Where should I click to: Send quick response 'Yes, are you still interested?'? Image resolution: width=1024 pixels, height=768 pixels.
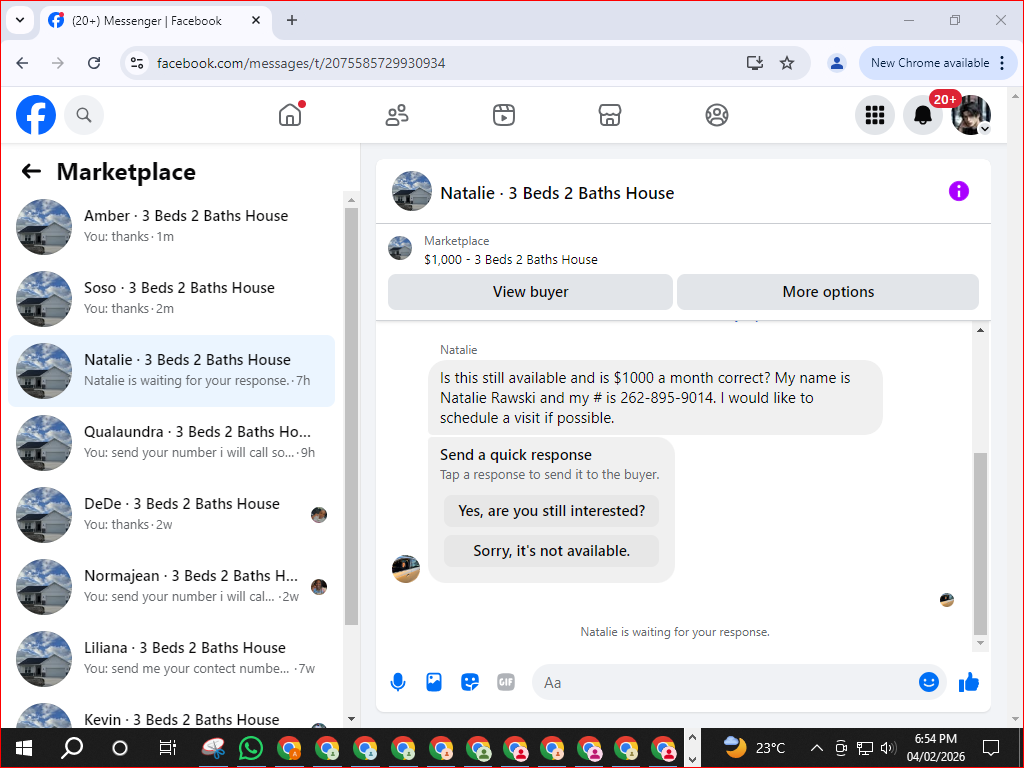click(x=551, y=511)
